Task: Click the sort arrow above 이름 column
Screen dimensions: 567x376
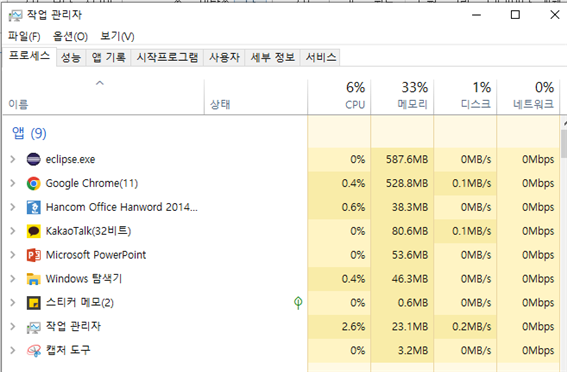Action: (100, 83)
